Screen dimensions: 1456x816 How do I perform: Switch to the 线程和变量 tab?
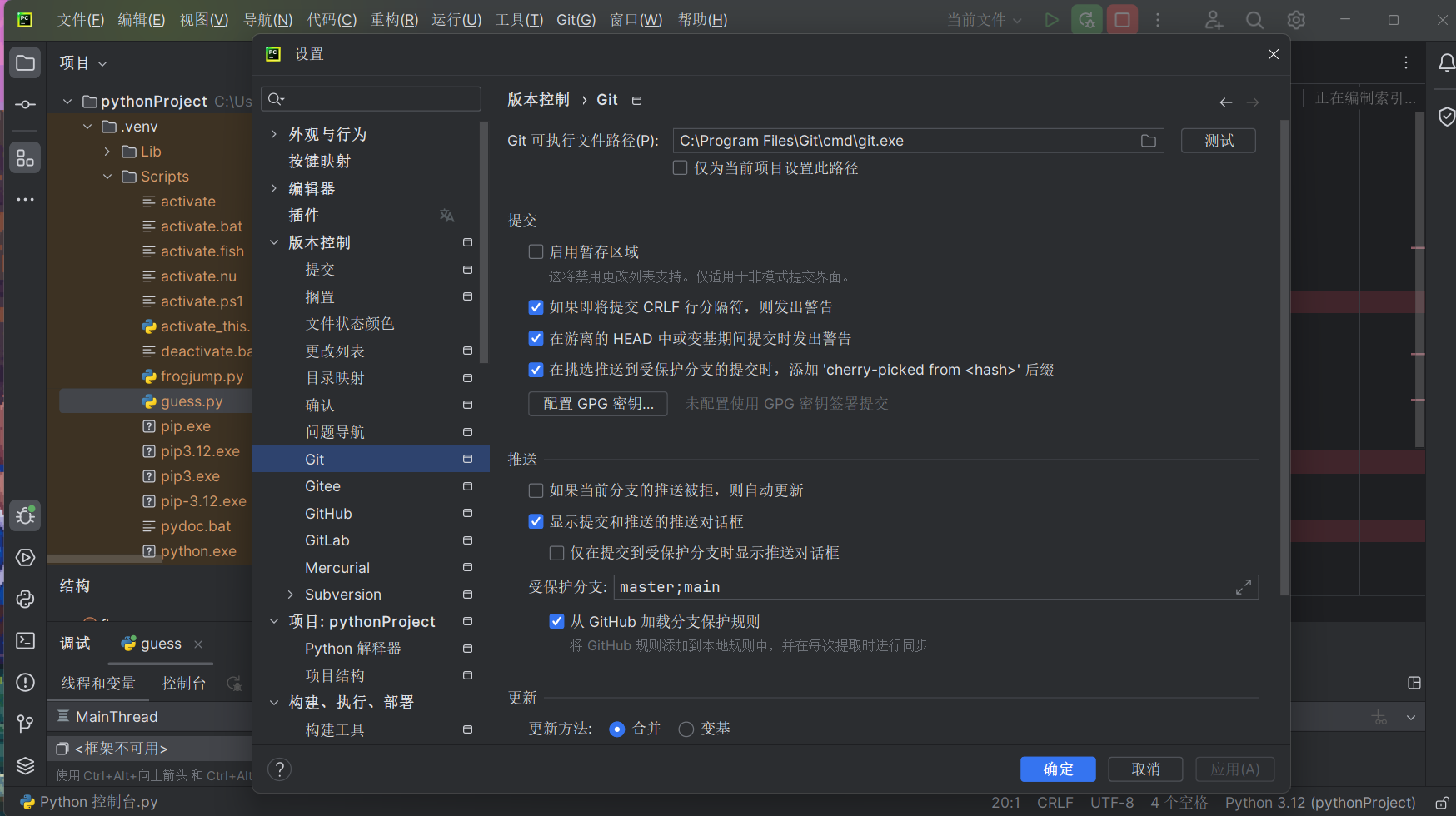(x=98, y=684)
